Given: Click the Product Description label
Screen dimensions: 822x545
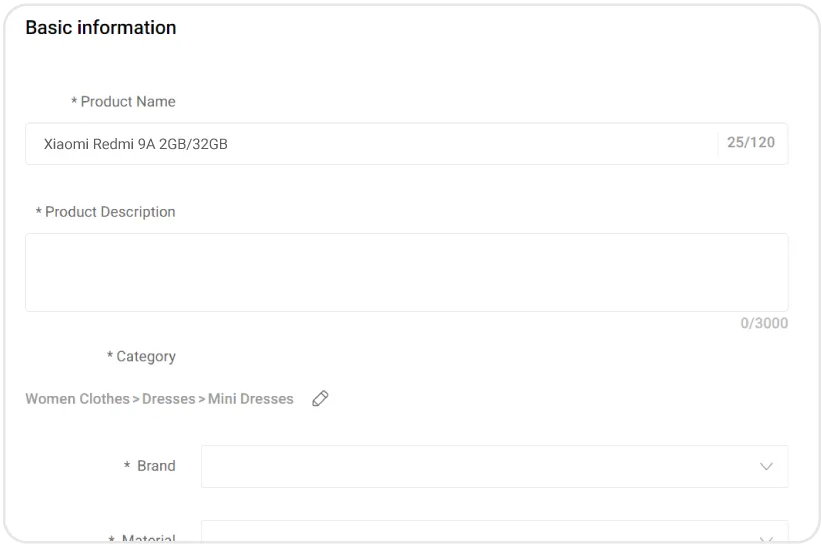Looking at the screenshot, I should (110, 212).
